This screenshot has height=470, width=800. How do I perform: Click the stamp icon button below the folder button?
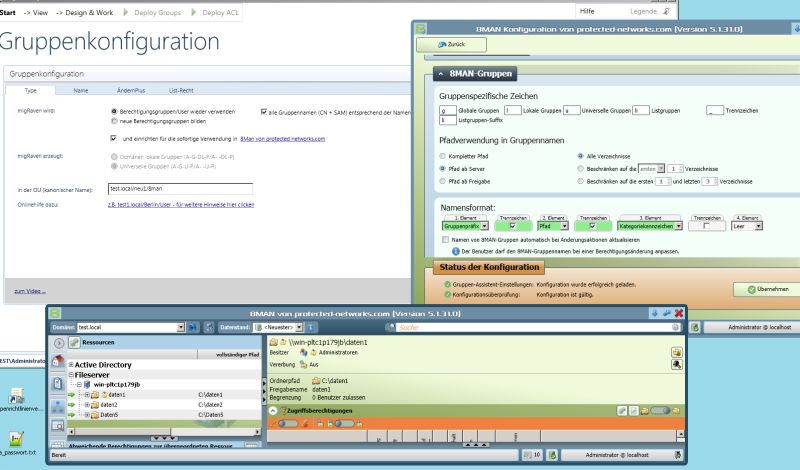click(677, 364)
